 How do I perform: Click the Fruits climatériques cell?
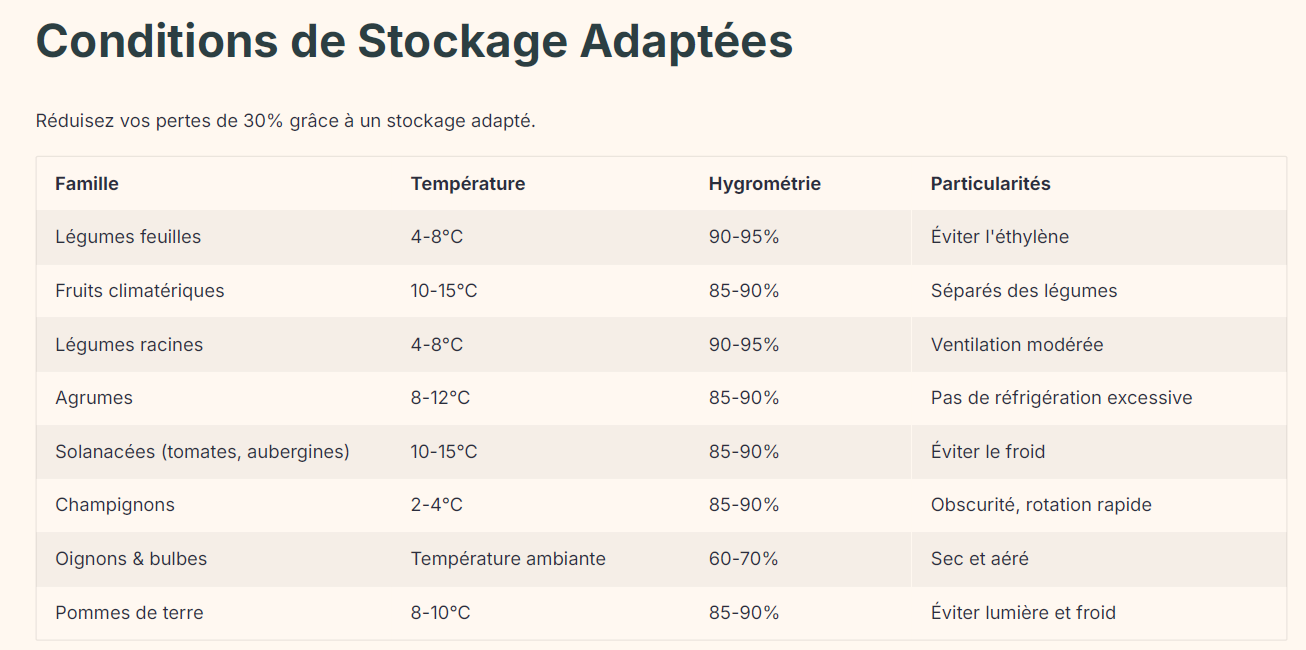140,291
